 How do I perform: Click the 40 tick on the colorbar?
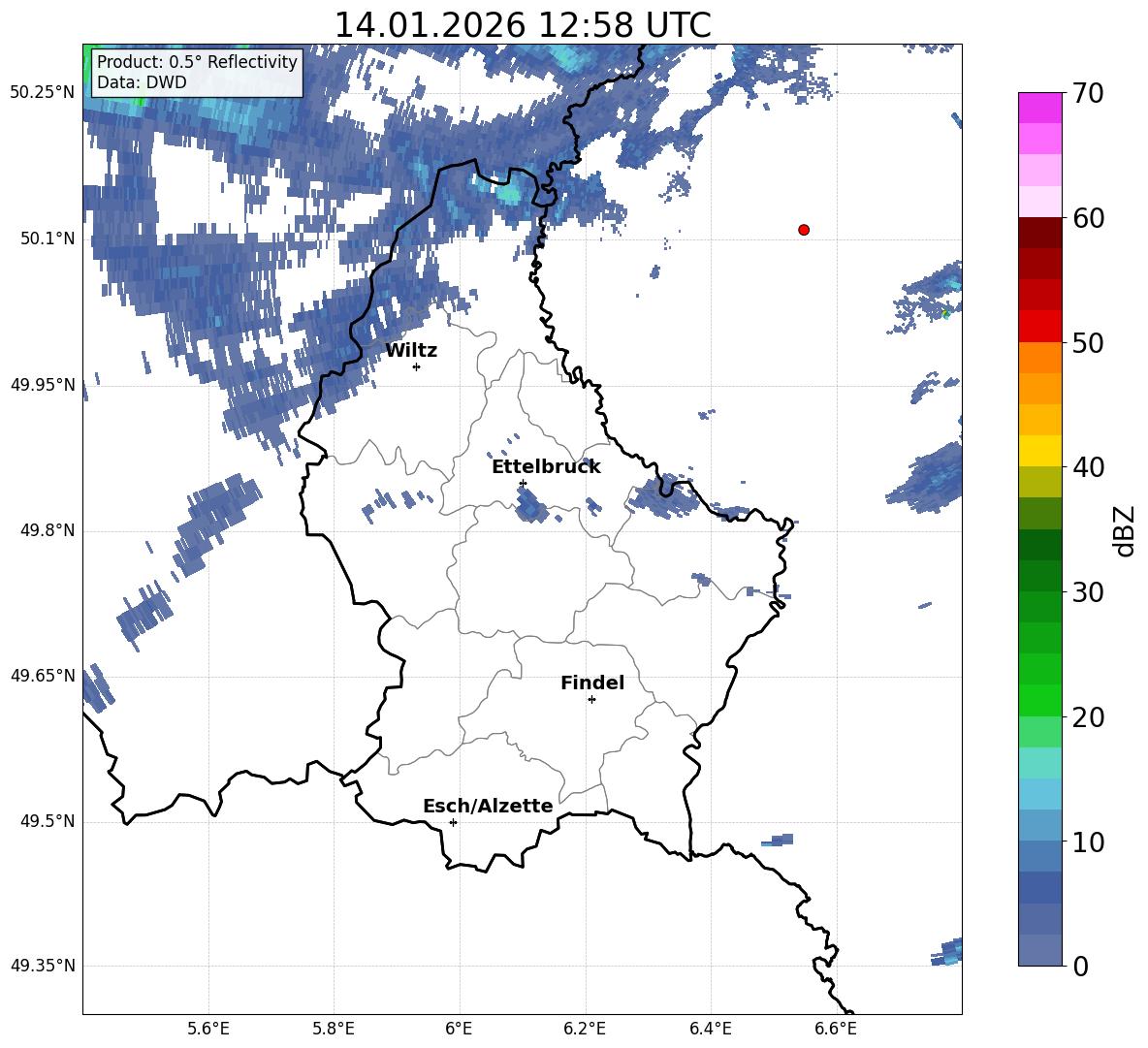coord(1088,467)
